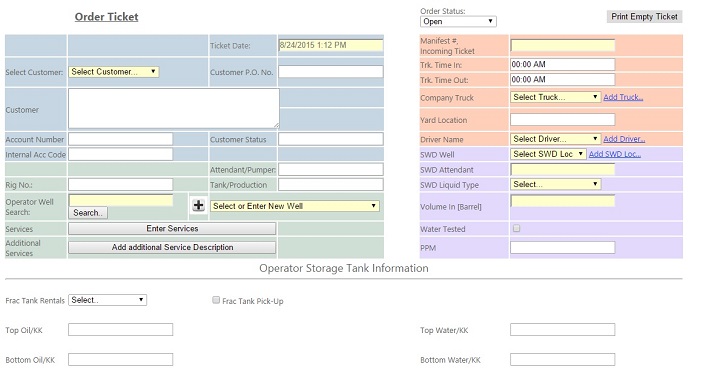Follow the Add Driver... link

point(624,139)
